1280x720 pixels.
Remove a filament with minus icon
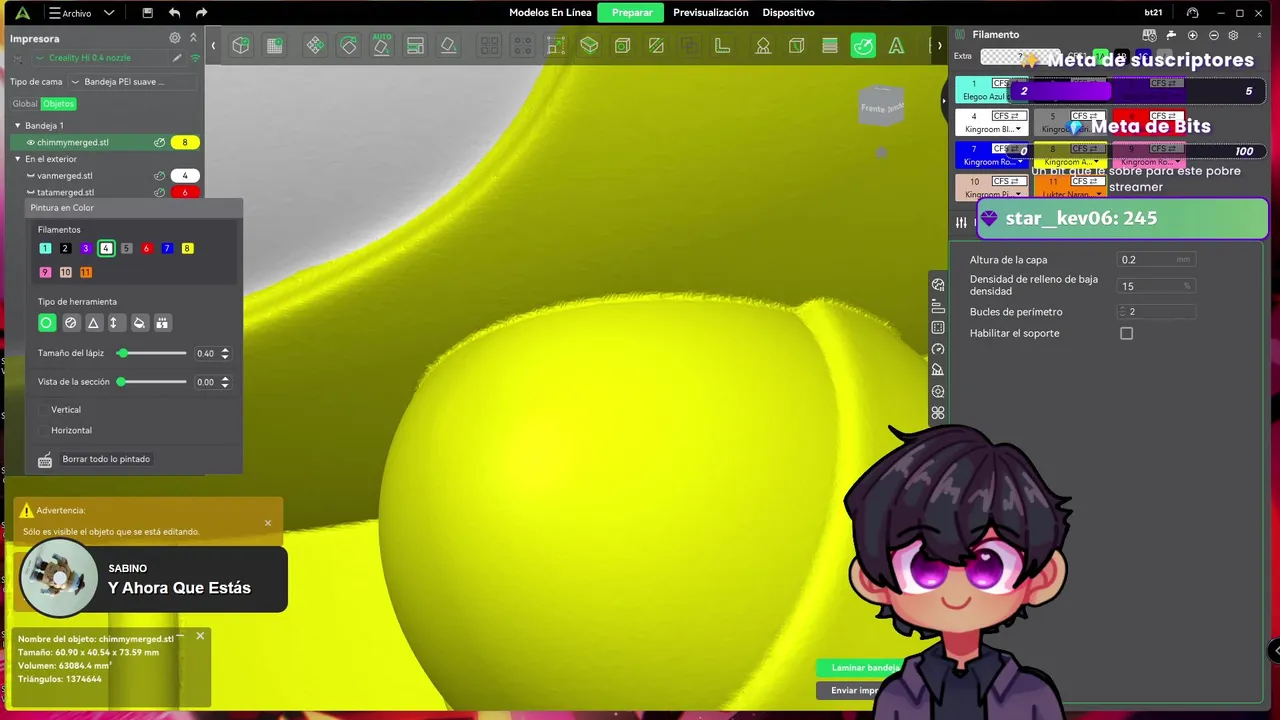click(1212, 35)
